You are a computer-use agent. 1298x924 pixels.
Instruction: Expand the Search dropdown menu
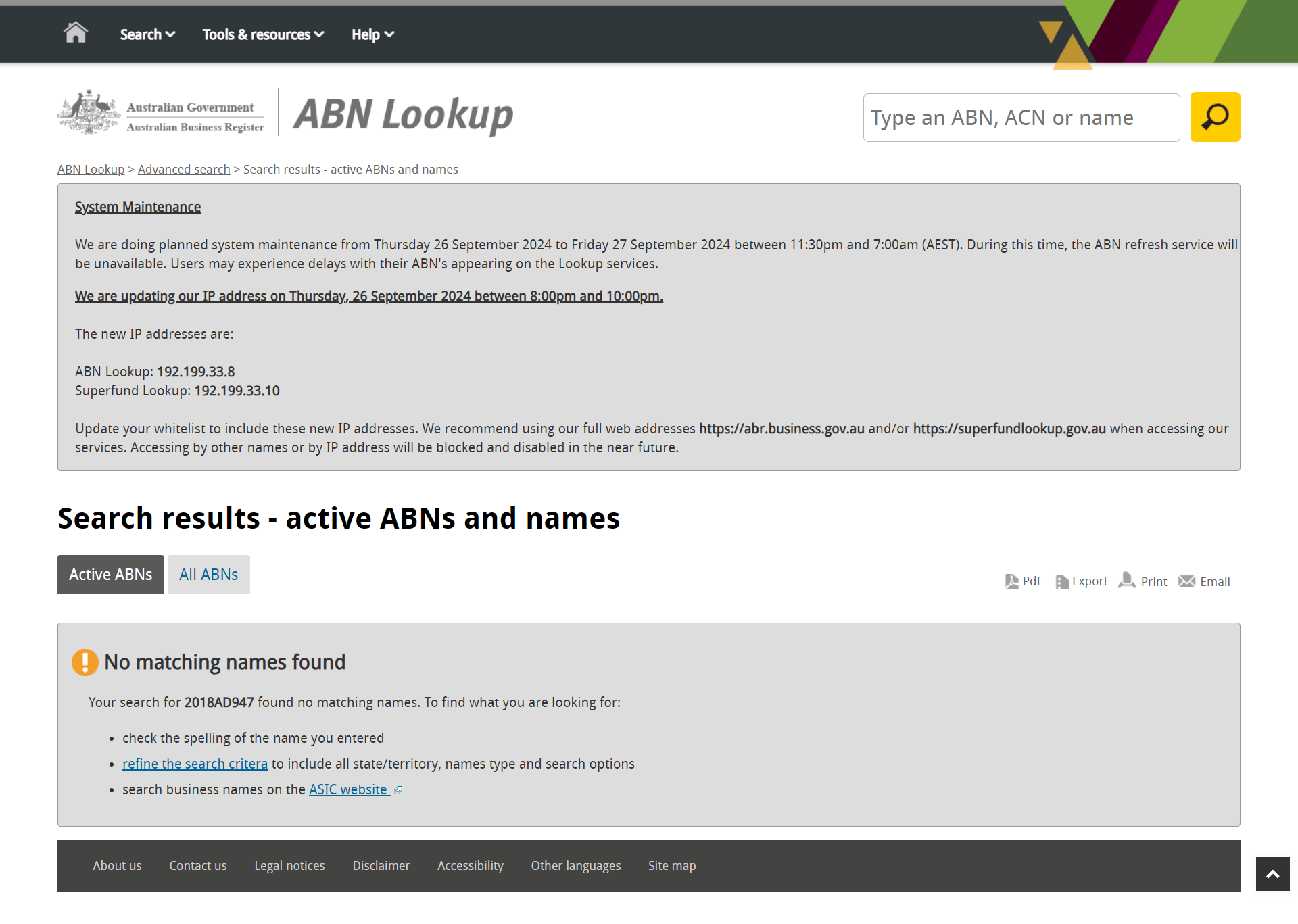(147, 34)
